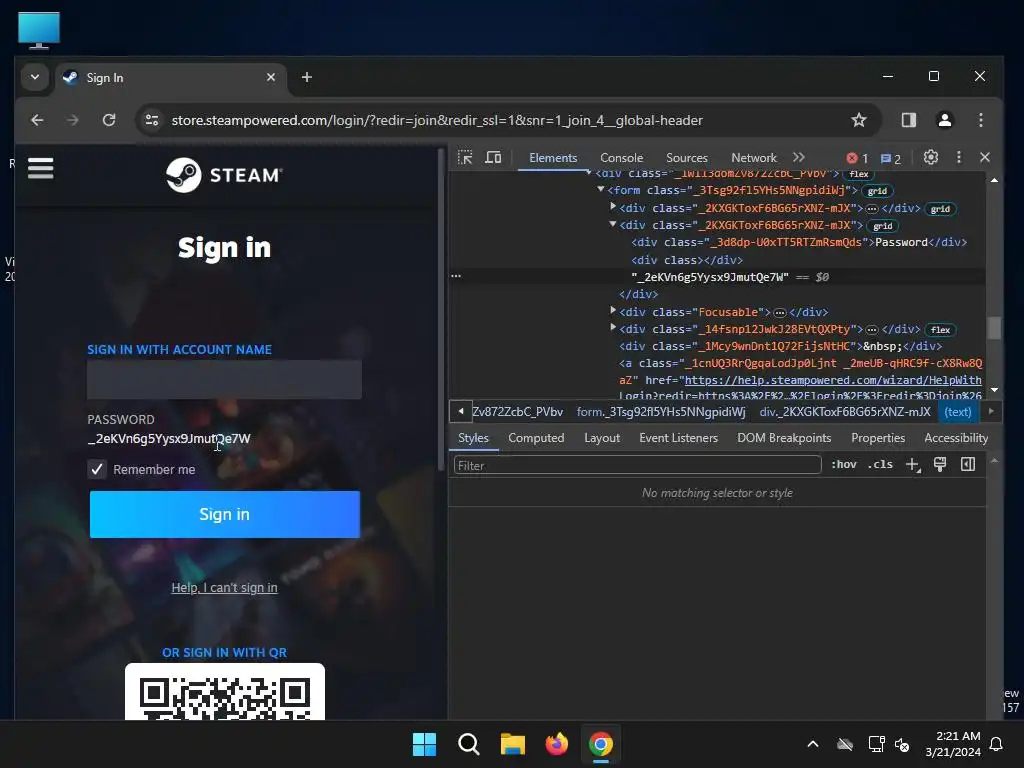Reload the Steam login page

[109, 120]
